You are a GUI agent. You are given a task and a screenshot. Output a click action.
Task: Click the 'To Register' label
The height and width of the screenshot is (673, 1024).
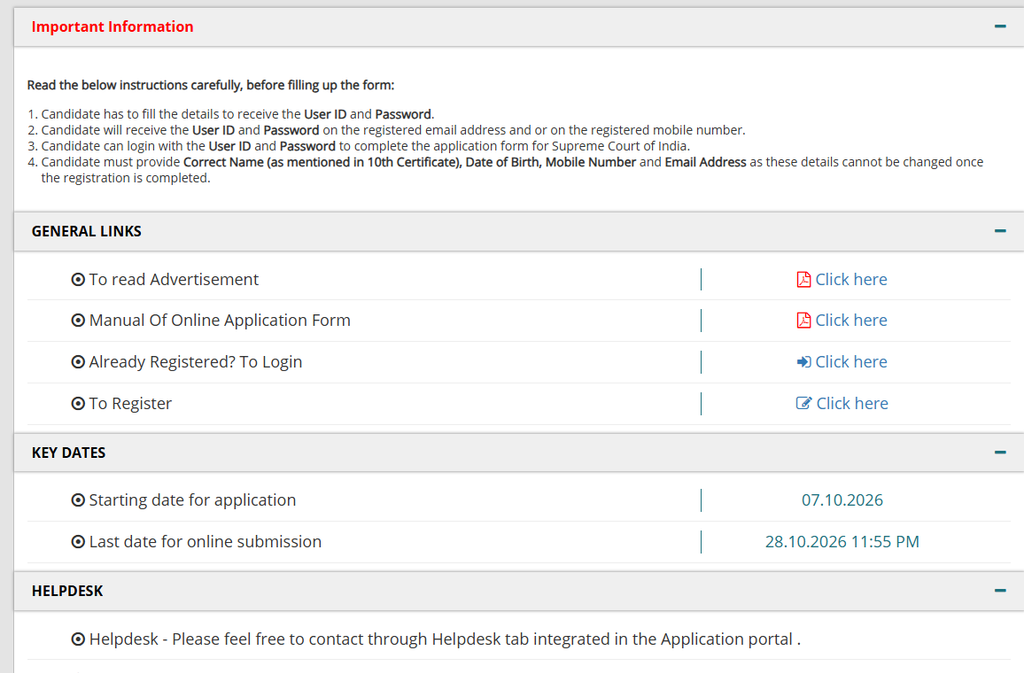click(130, 403)
